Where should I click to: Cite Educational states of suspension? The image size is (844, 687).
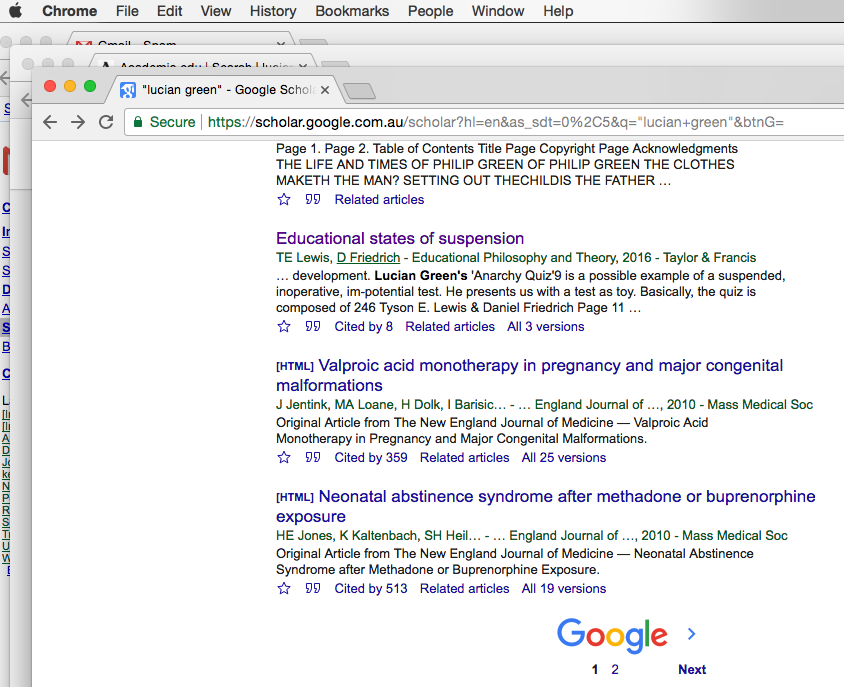click(x=313, y=327)
